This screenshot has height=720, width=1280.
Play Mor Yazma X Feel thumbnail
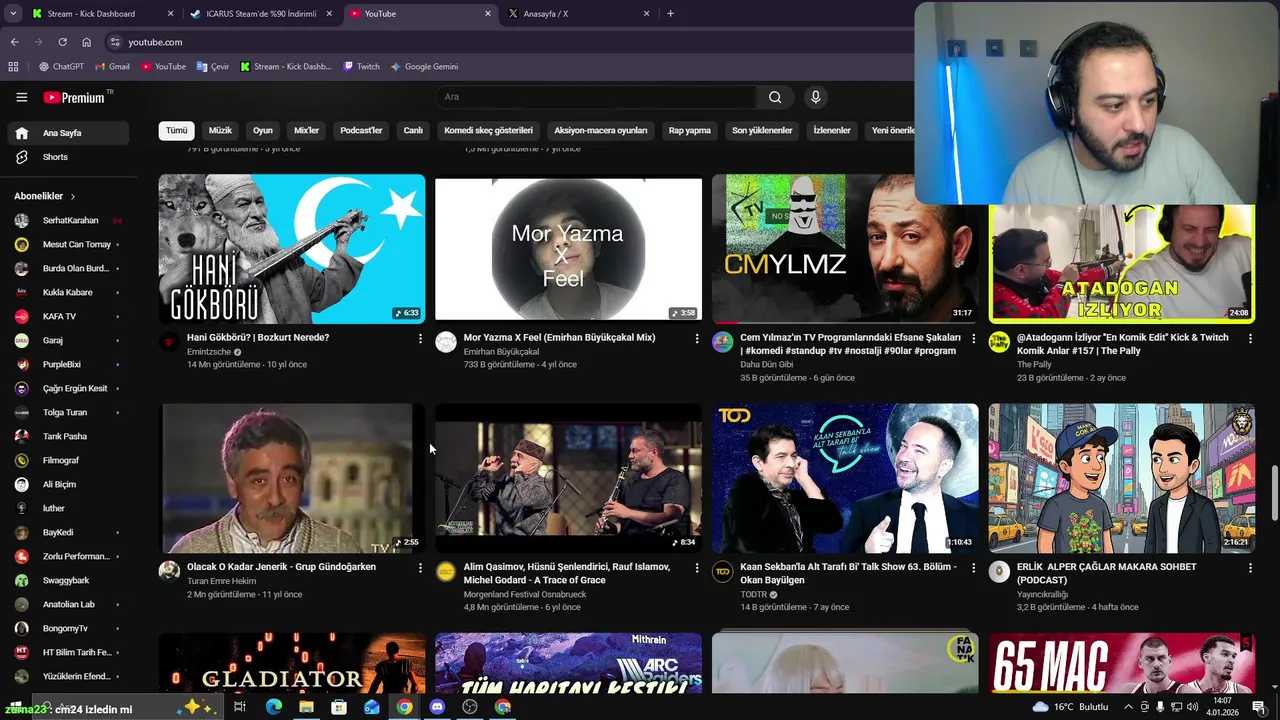(568, 248)
